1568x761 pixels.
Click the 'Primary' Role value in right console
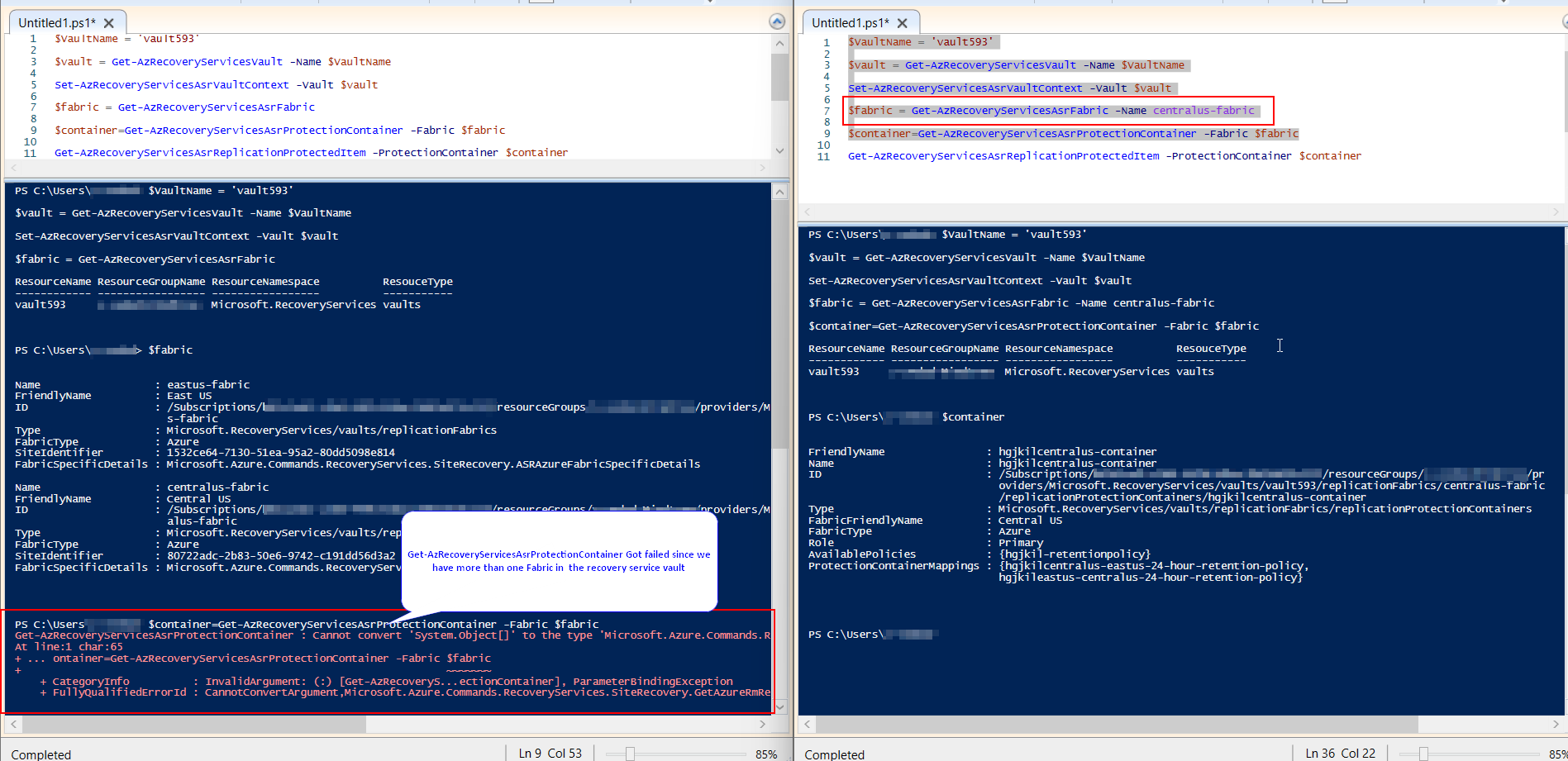[1021, 543]
